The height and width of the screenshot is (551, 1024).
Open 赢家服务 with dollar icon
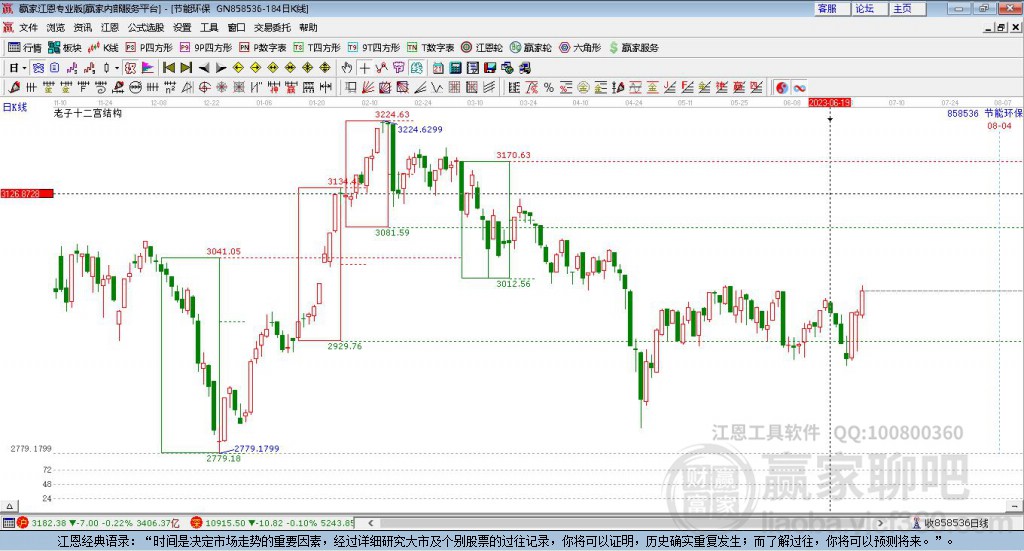pyautogui.click(x=633, y=48)
